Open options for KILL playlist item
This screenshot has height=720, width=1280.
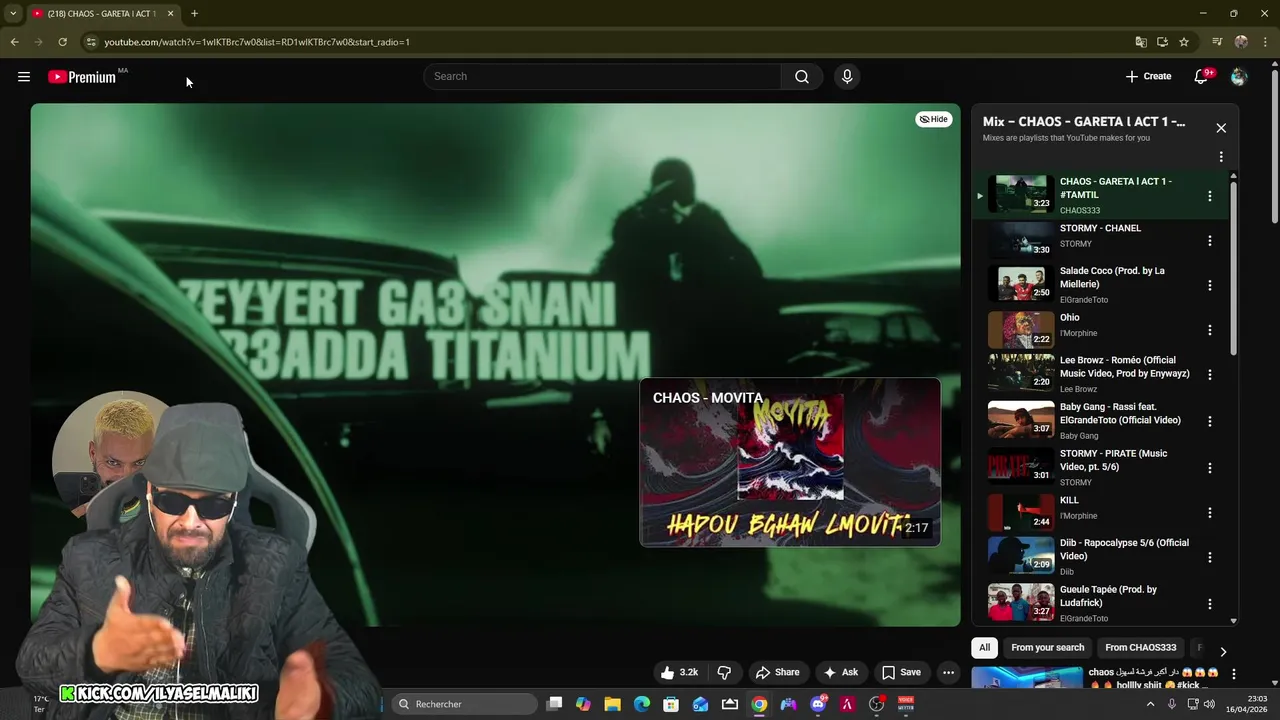click(1209, 513)
